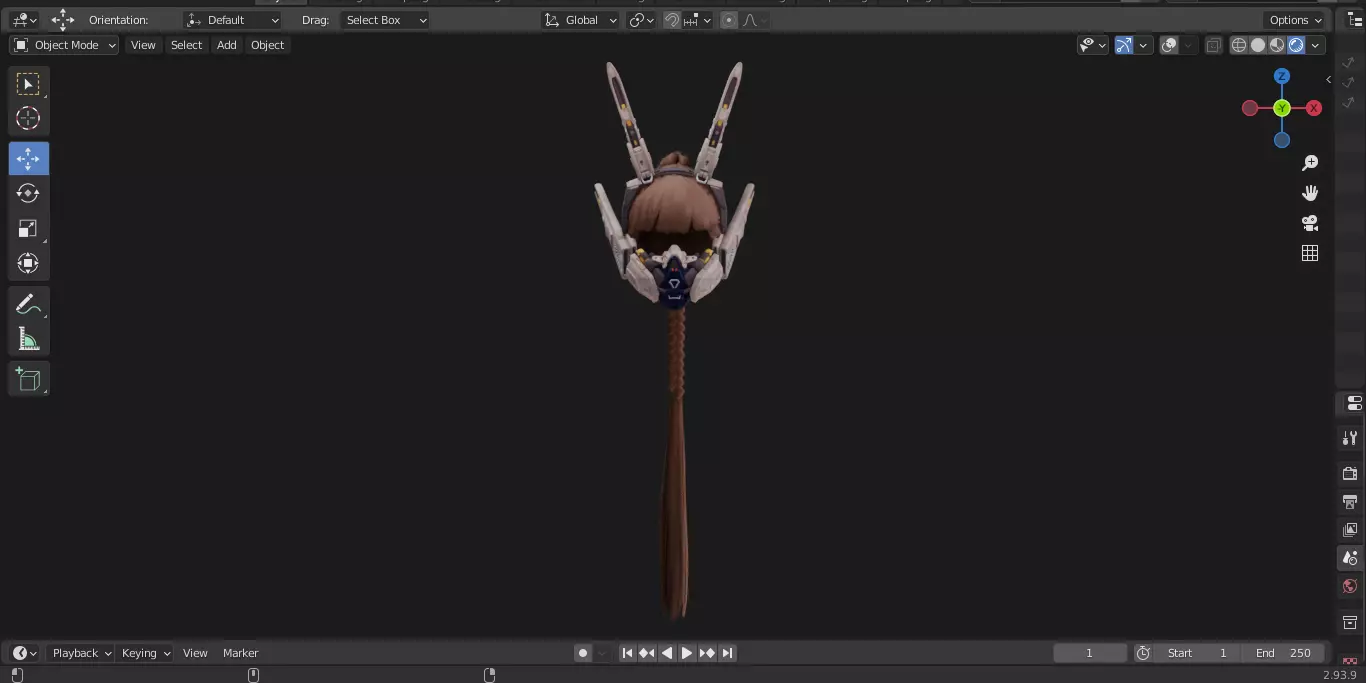This screenshot has width=1366, height=683.
Task: Click the viewport zoom magnifier icon
Action: pyautogui.click(x=1310, y=163)
